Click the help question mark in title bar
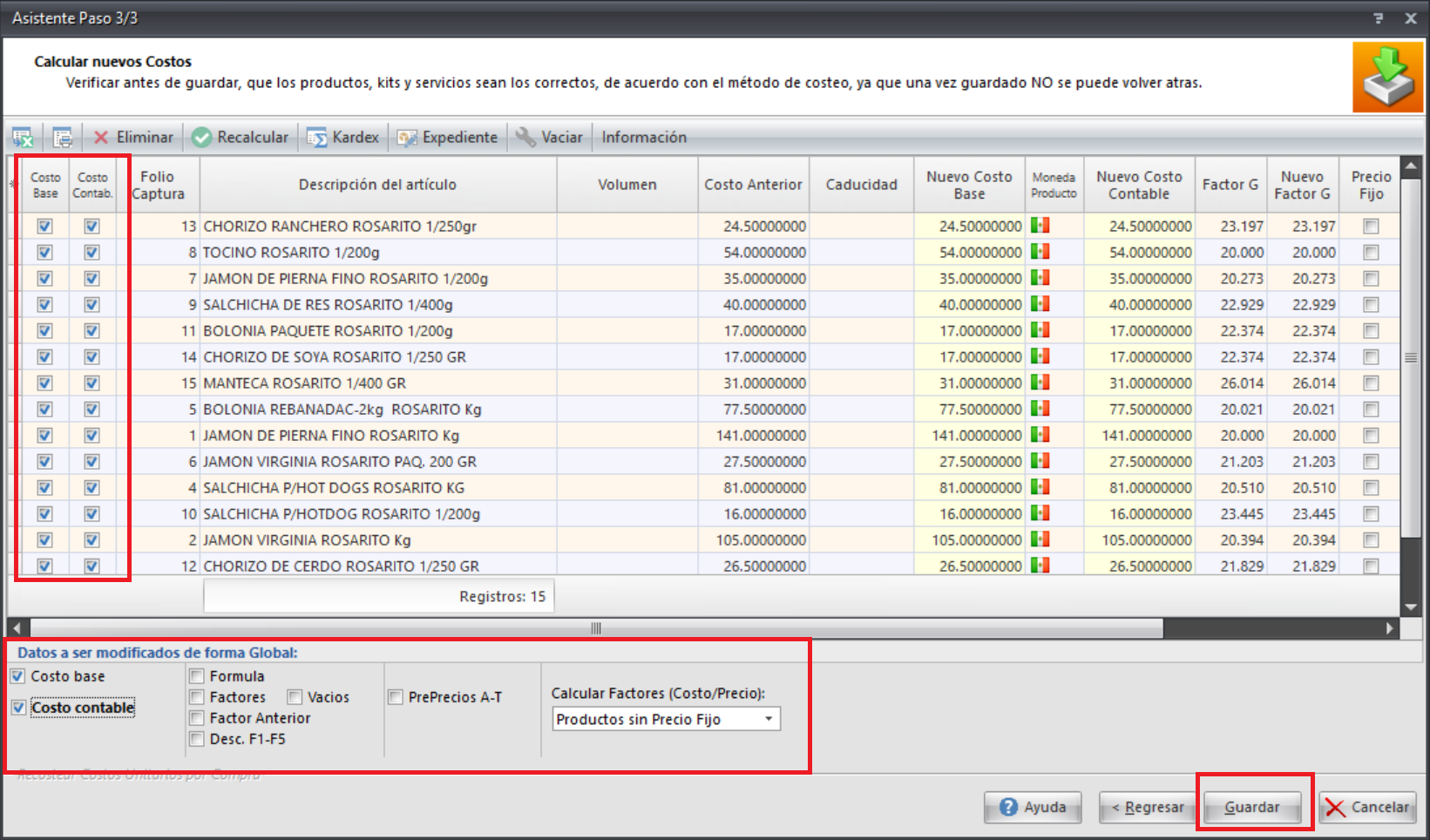The height and width of the screenshot is (840, 1430). (x=1378, y=17)
